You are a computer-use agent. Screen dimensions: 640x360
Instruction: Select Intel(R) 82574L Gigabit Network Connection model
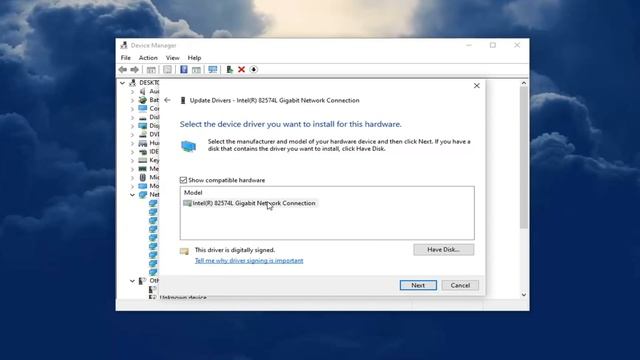(249, 203)
